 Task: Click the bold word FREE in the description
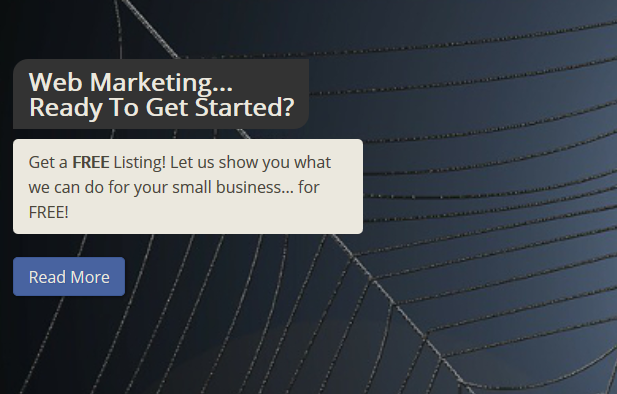[91, 163]
